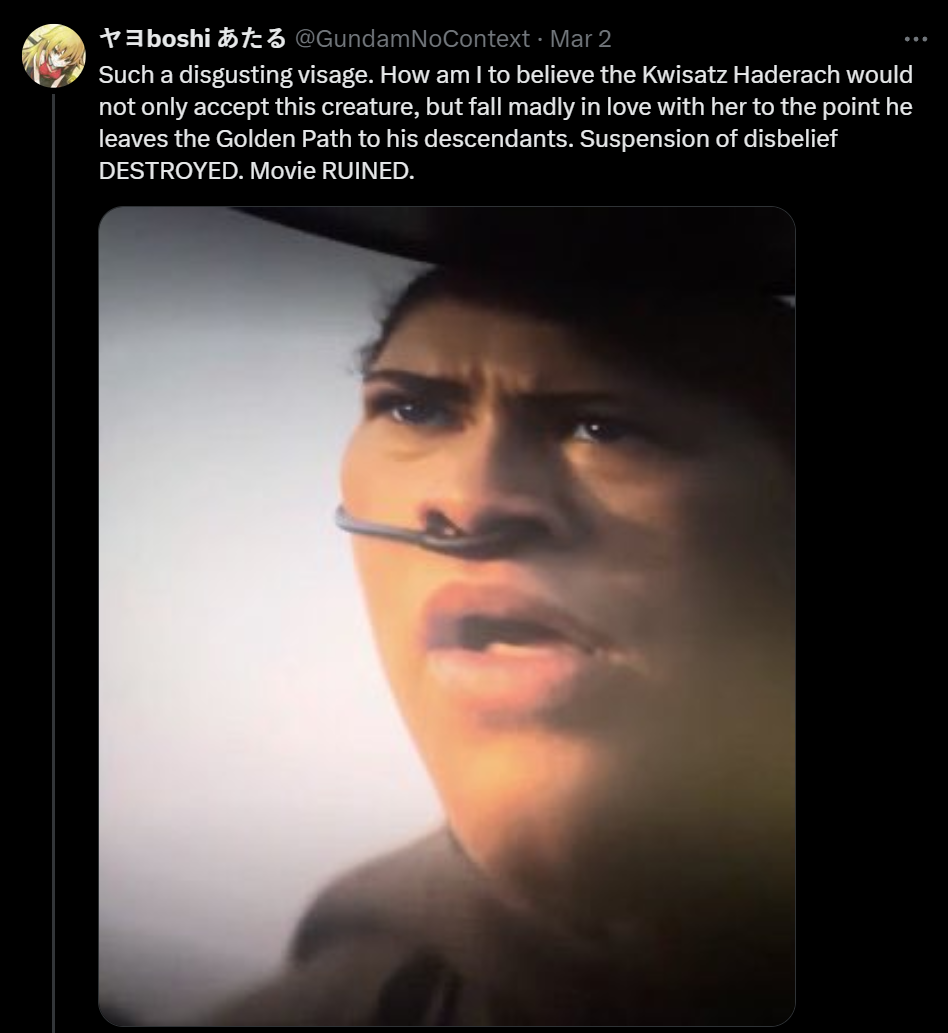Click the character's furrowed eyes in image

(x=501, y=415)
